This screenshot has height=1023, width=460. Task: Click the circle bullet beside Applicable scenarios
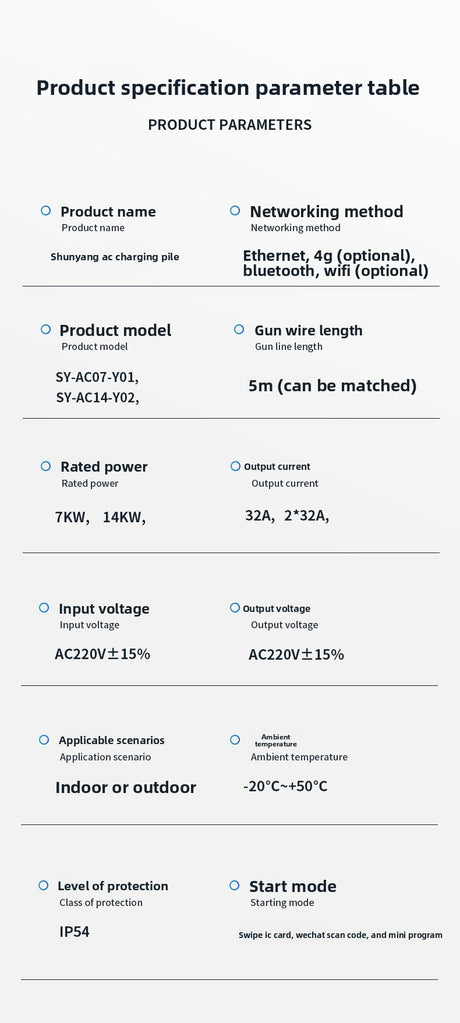[44, 740]
